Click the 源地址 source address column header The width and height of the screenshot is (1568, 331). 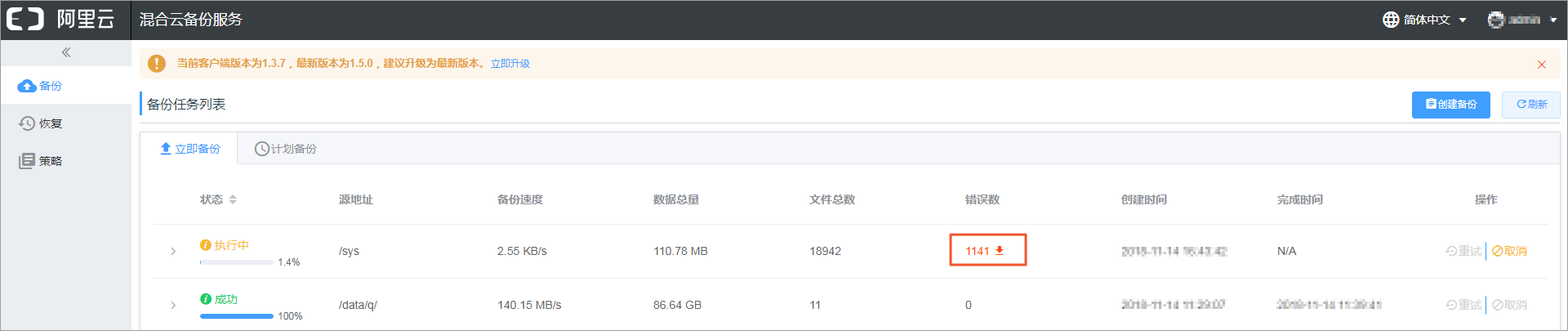point(356,199)
